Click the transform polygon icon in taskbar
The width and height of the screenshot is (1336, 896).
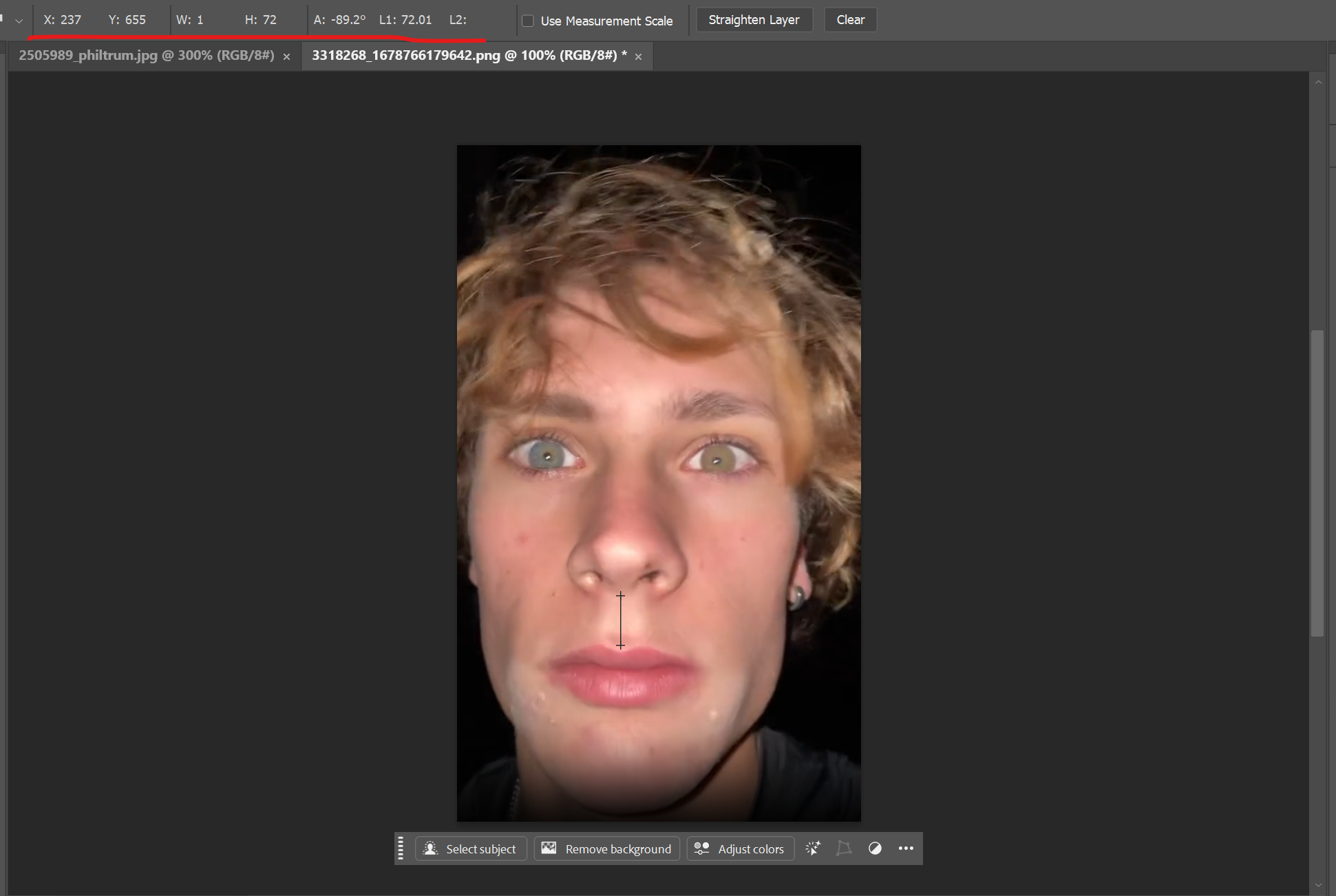[844, 849]
